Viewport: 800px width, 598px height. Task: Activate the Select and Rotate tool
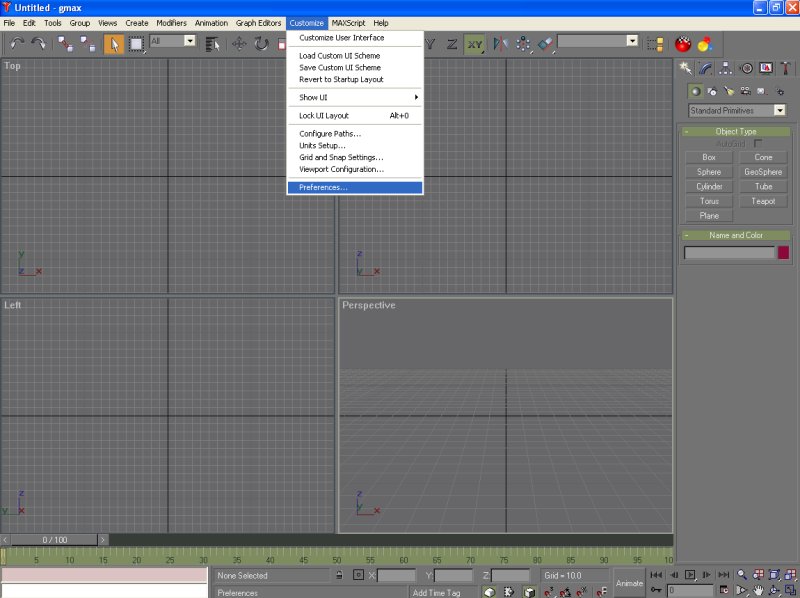coord(261,43)
